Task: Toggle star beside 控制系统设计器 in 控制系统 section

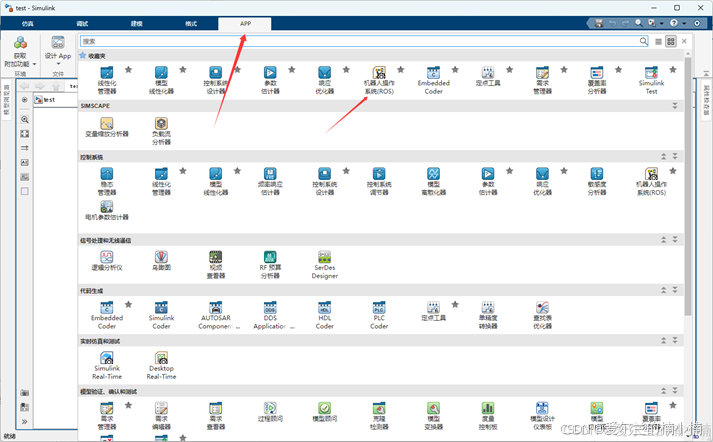Action: click(346, 171)
